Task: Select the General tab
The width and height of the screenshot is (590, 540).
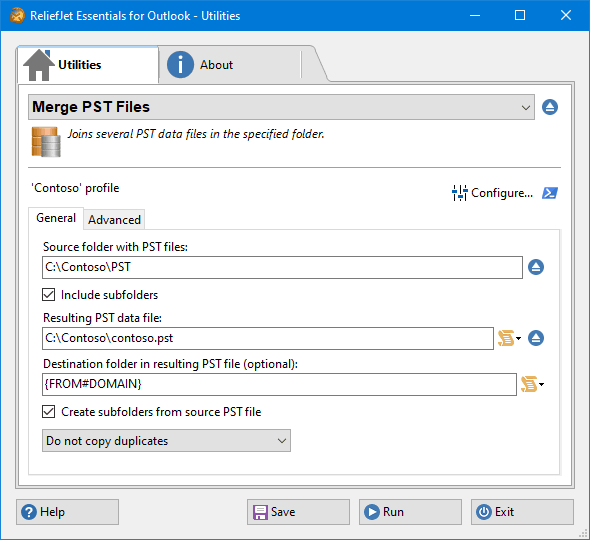Action: (x=56, y=218)
